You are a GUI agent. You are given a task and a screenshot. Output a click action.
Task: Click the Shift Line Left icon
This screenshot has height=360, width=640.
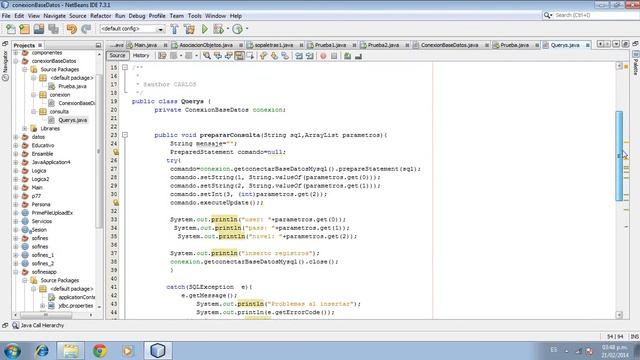[299, 56]
